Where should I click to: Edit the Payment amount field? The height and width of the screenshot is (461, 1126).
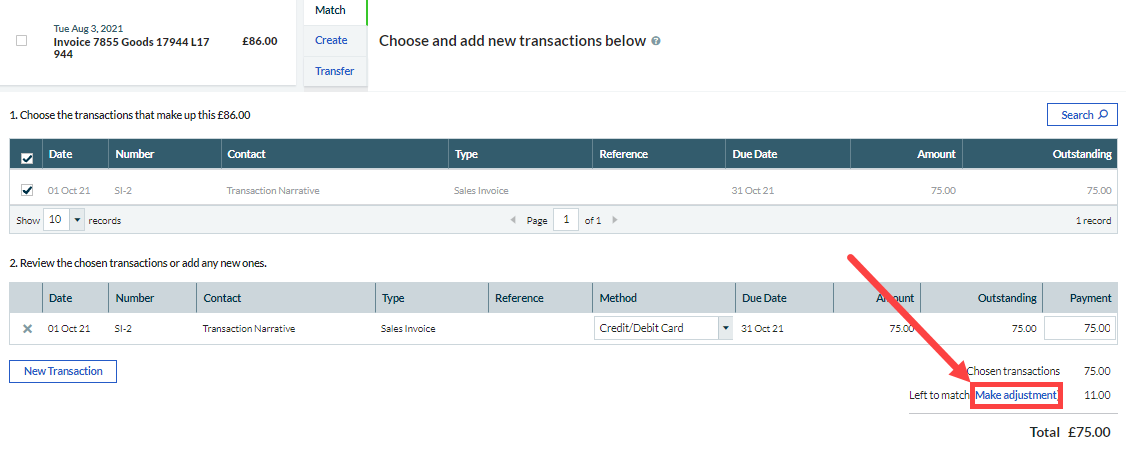1079,328
